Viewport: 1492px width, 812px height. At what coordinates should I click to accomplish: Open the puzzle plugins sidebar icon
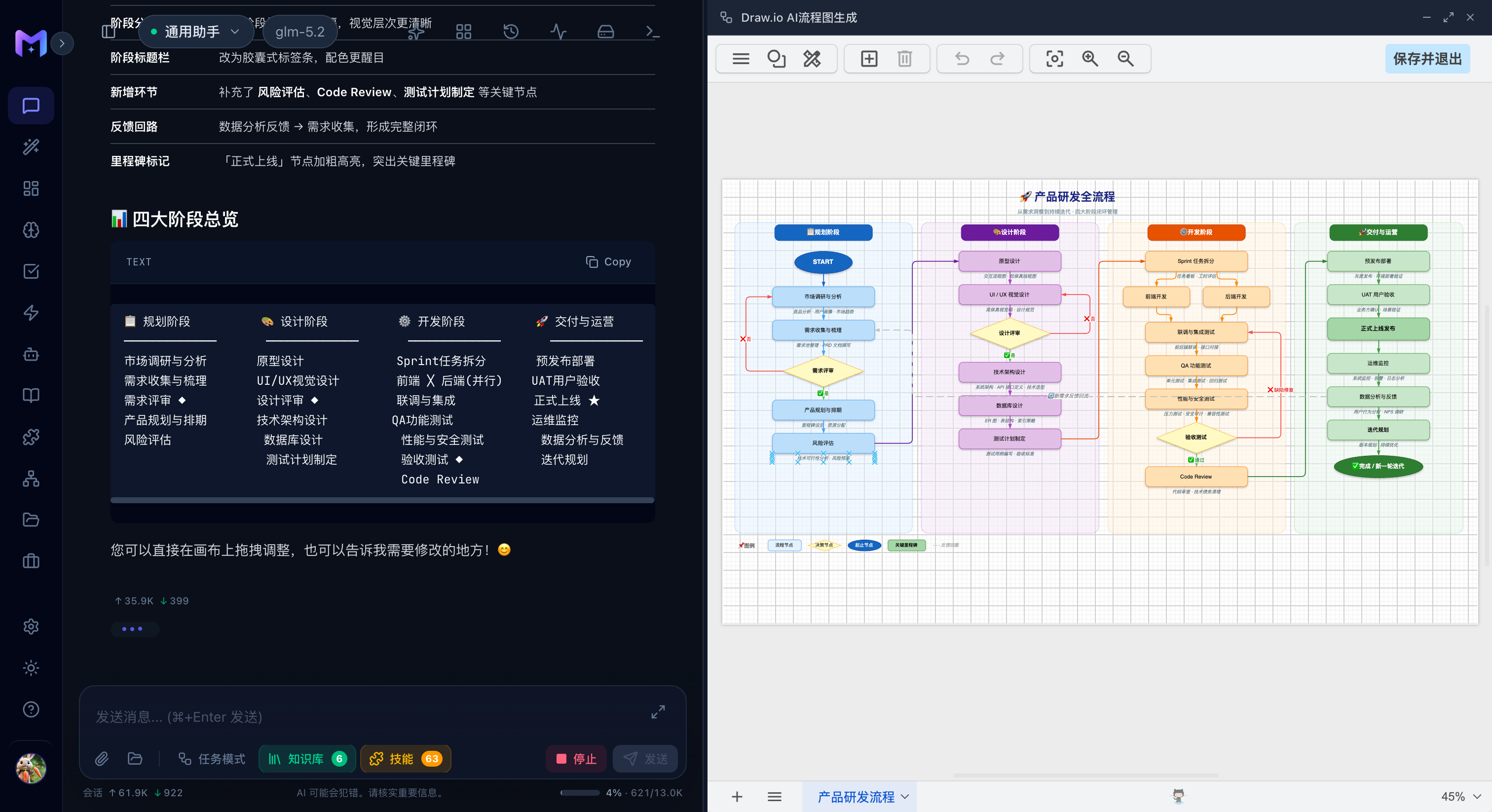click(31, 437)
